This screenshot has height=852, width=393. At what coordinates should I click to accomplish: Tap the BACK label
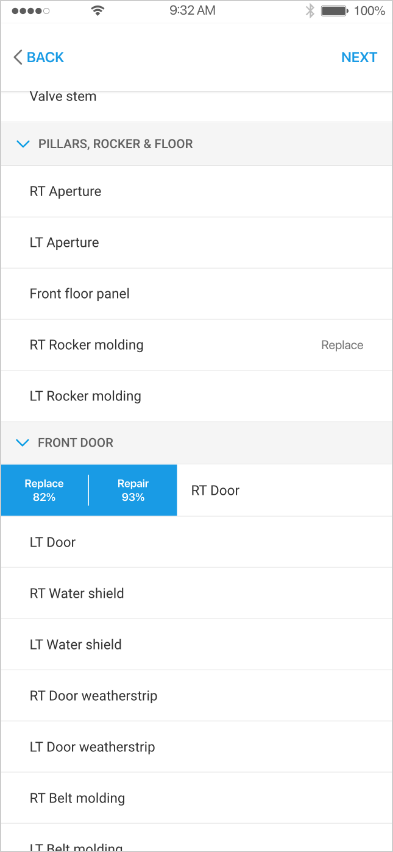coord(45,57)
